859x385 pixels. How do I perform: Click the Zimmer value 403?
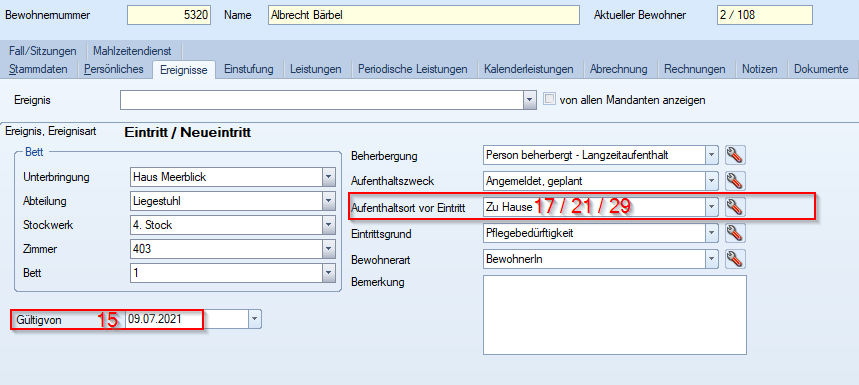[141, 249]
